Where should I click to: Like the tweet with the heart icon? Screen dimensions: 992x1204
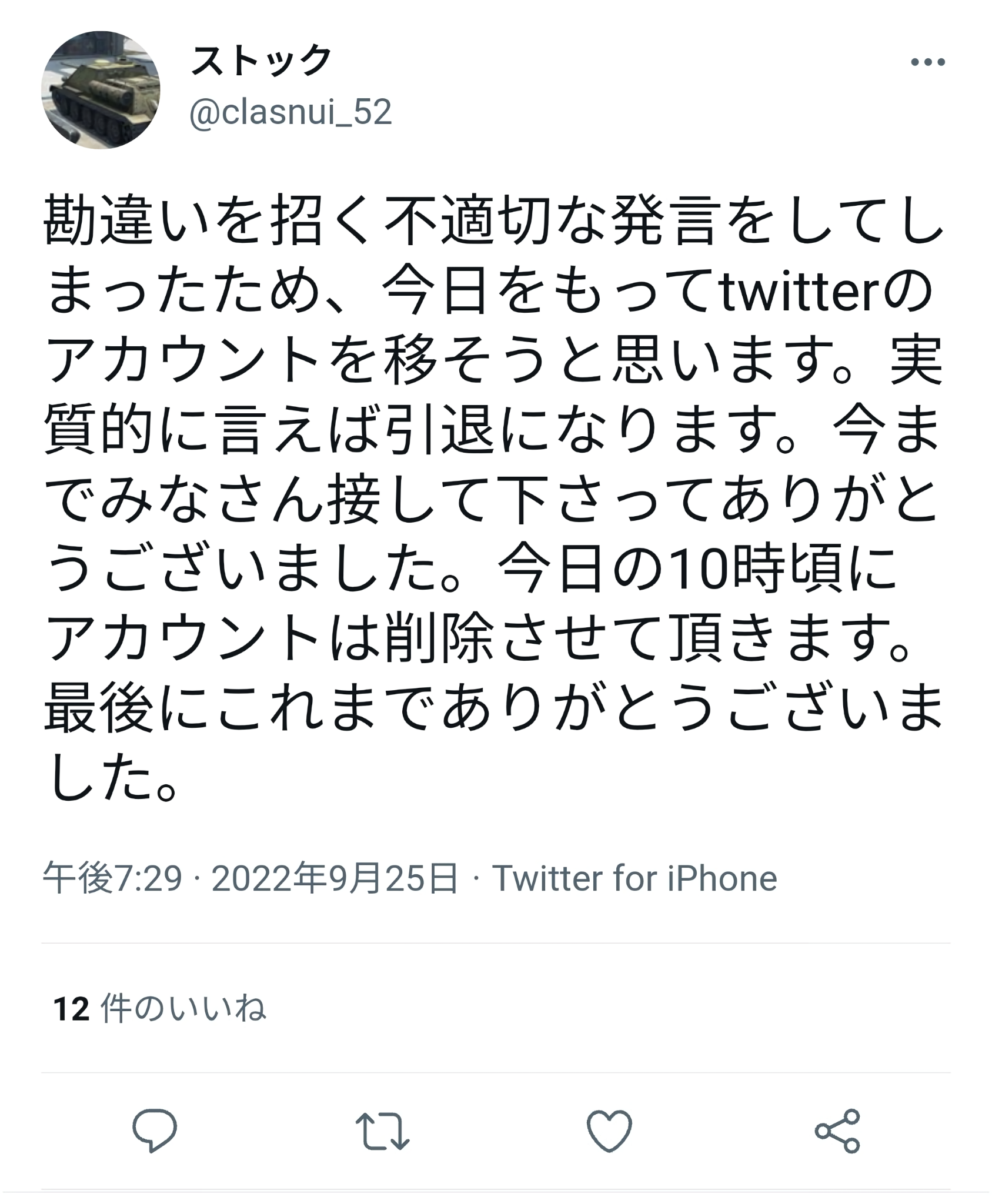click(x=609, y=1130)
